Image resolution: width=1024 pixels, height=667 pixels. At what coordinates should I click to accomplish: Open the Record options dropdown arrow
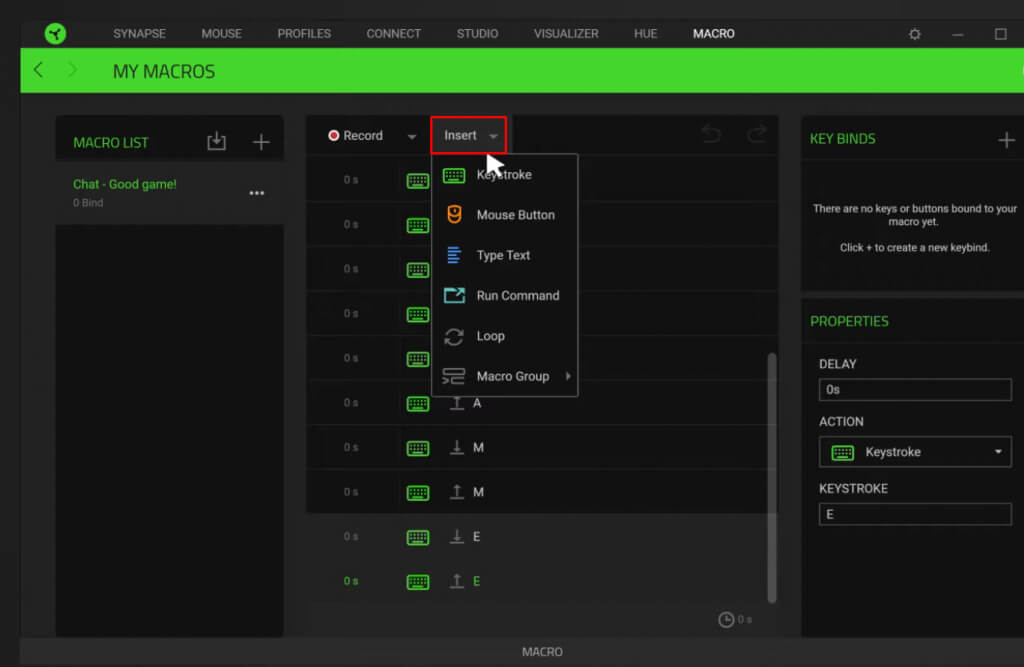tap(412, 137)
